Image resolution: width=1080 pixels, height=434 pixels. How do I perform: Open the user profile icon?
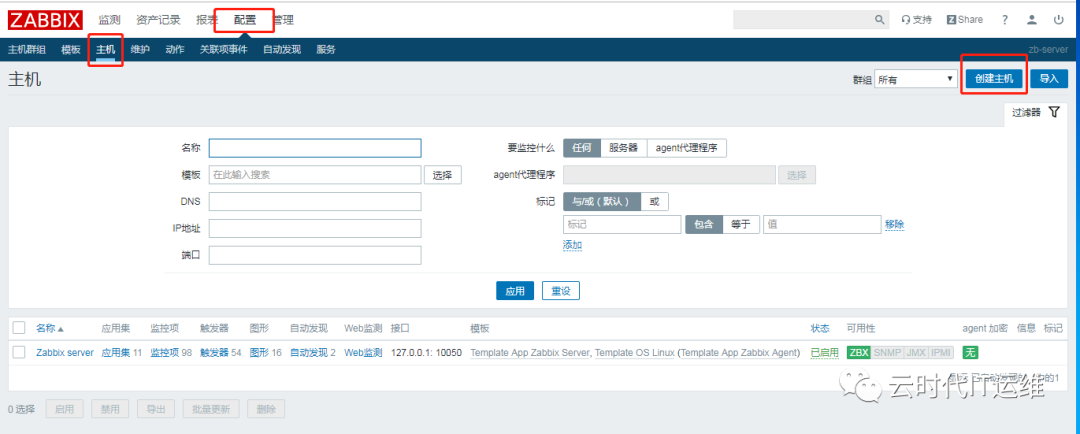pos(1032,20)
